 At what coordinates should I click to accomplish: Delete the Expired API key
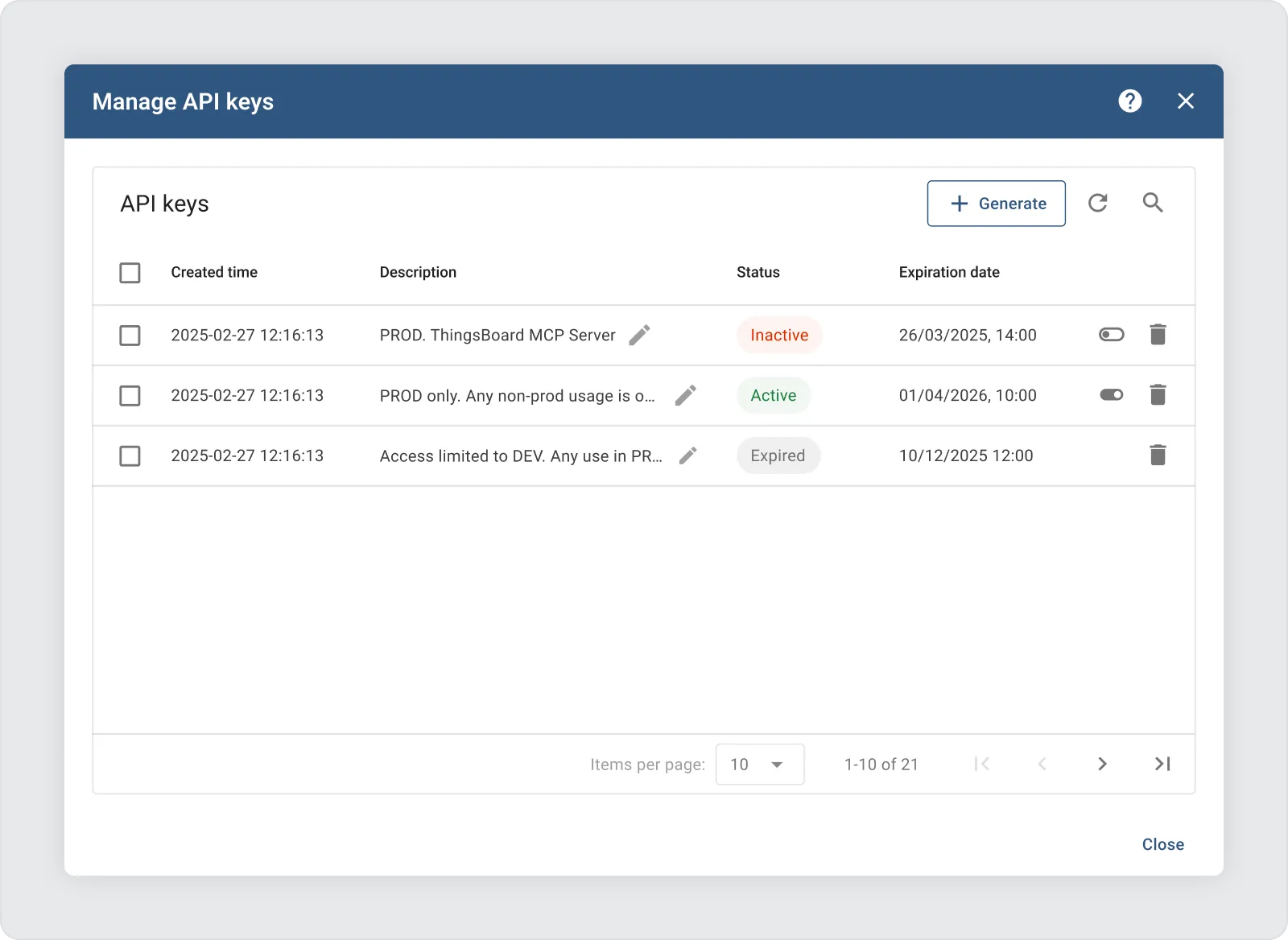(1158, 456)
